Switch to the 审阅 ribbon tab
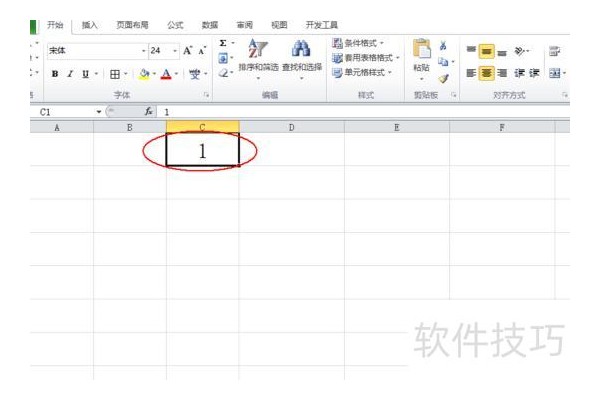 pos(244,25)
